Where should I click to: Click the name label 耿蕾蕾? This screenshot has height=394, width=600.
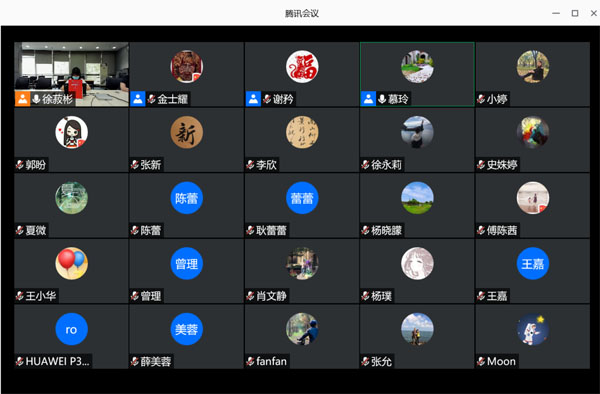point(271,230)
